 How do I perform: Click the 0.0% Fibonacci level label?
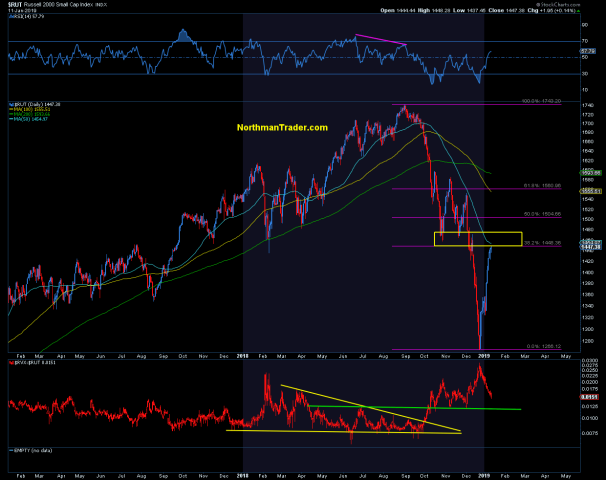pos(544,346)
